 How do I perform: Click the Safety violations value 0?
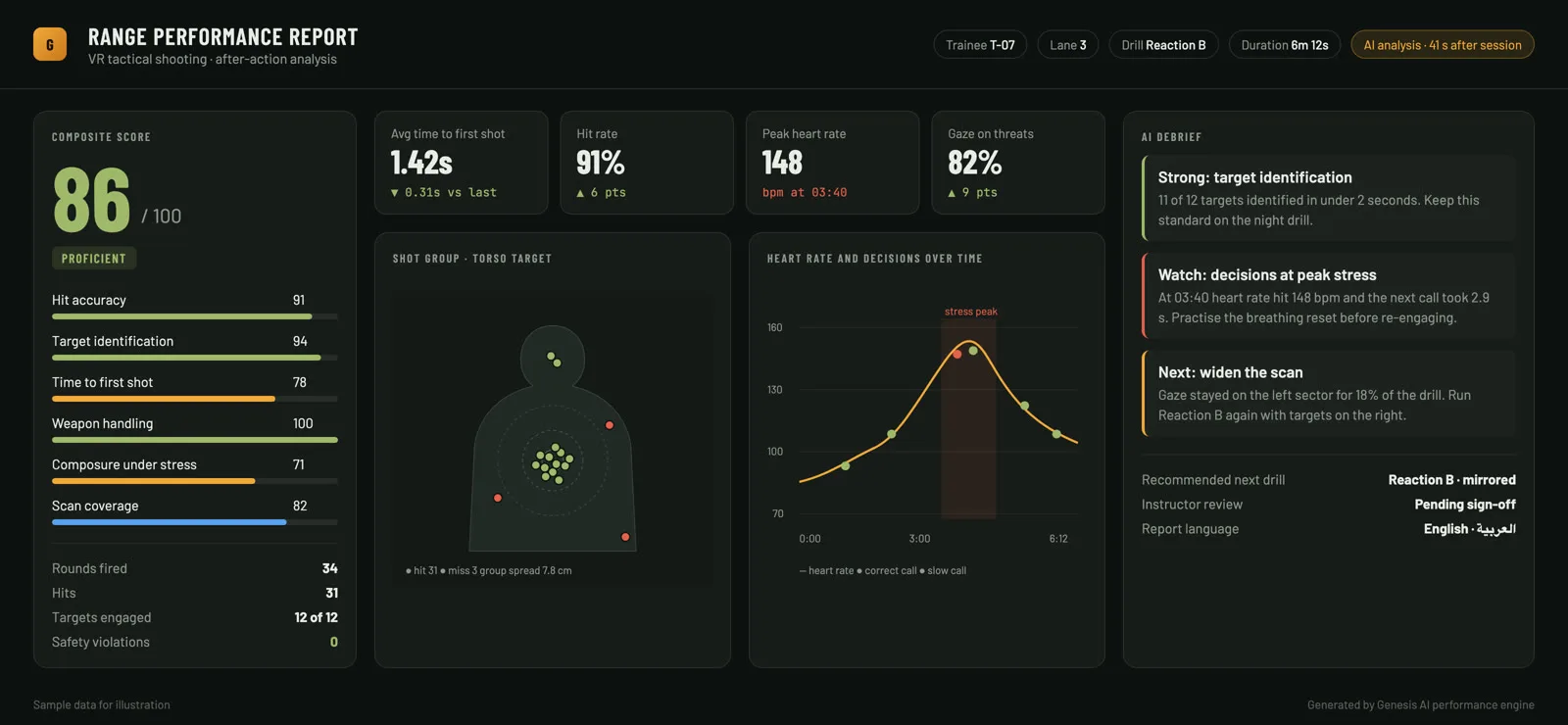click(334, 642)
